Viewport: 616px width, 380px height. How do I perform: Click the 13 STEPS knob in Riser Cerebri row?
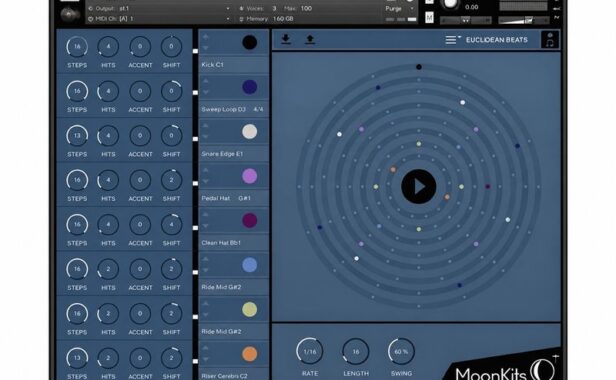click(x=77, y=358)
